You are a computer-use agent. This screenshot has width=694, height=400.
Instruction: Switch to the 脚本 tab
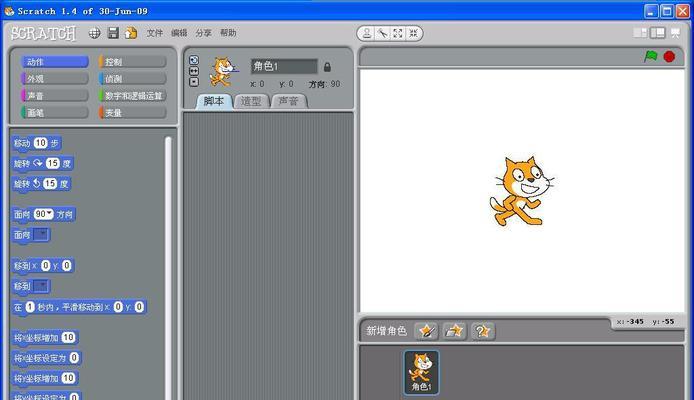tap(214, 101)
